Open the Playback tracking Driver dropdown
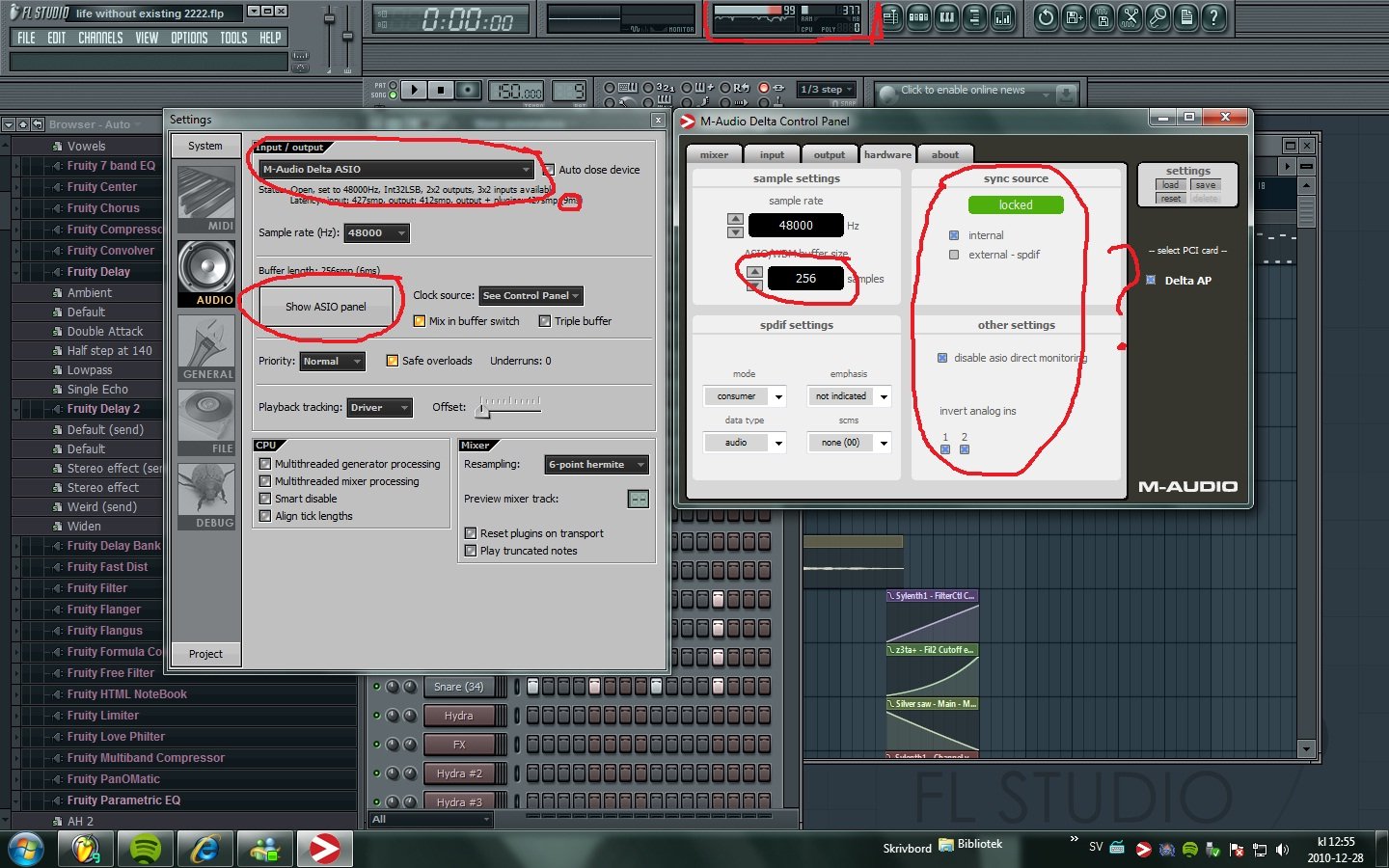 click(x=379, y=408)
